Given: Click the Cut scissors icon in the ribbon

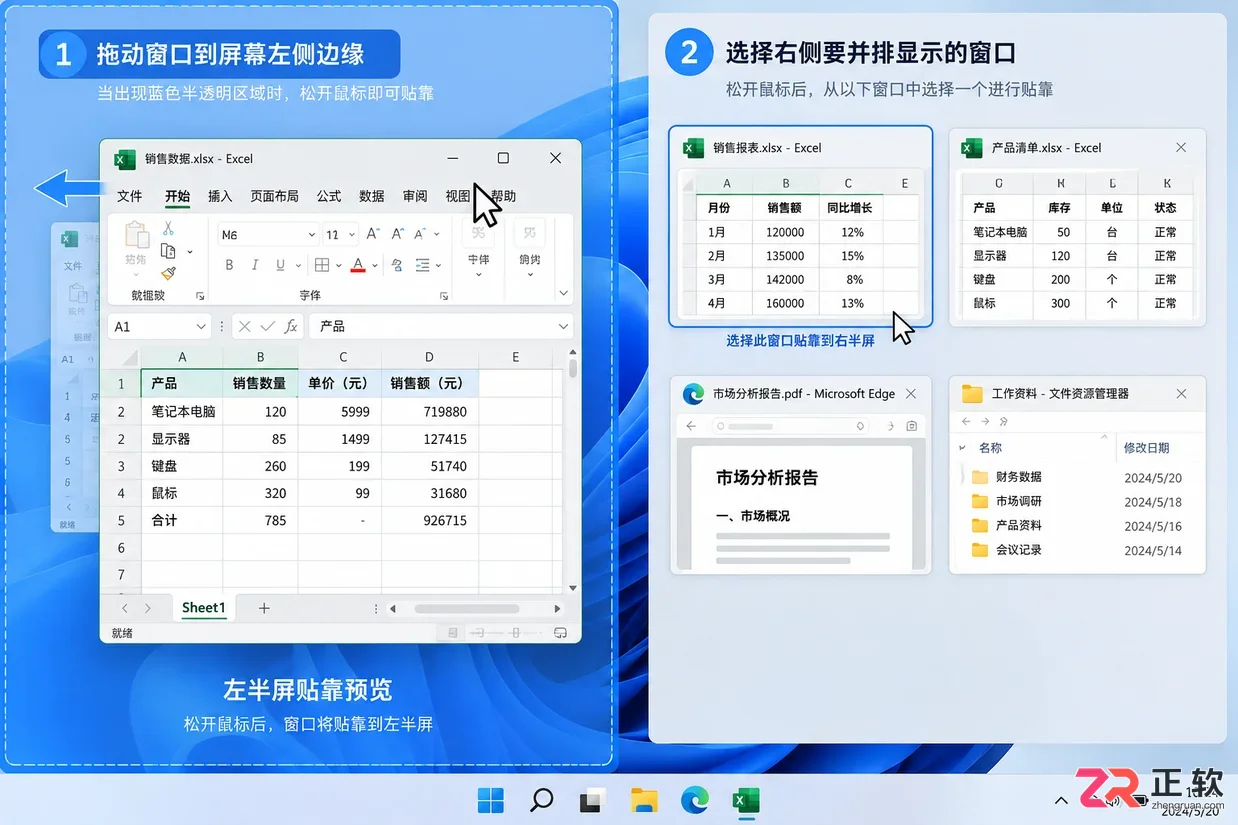Looking at the screenshot, I should (168, 228).
